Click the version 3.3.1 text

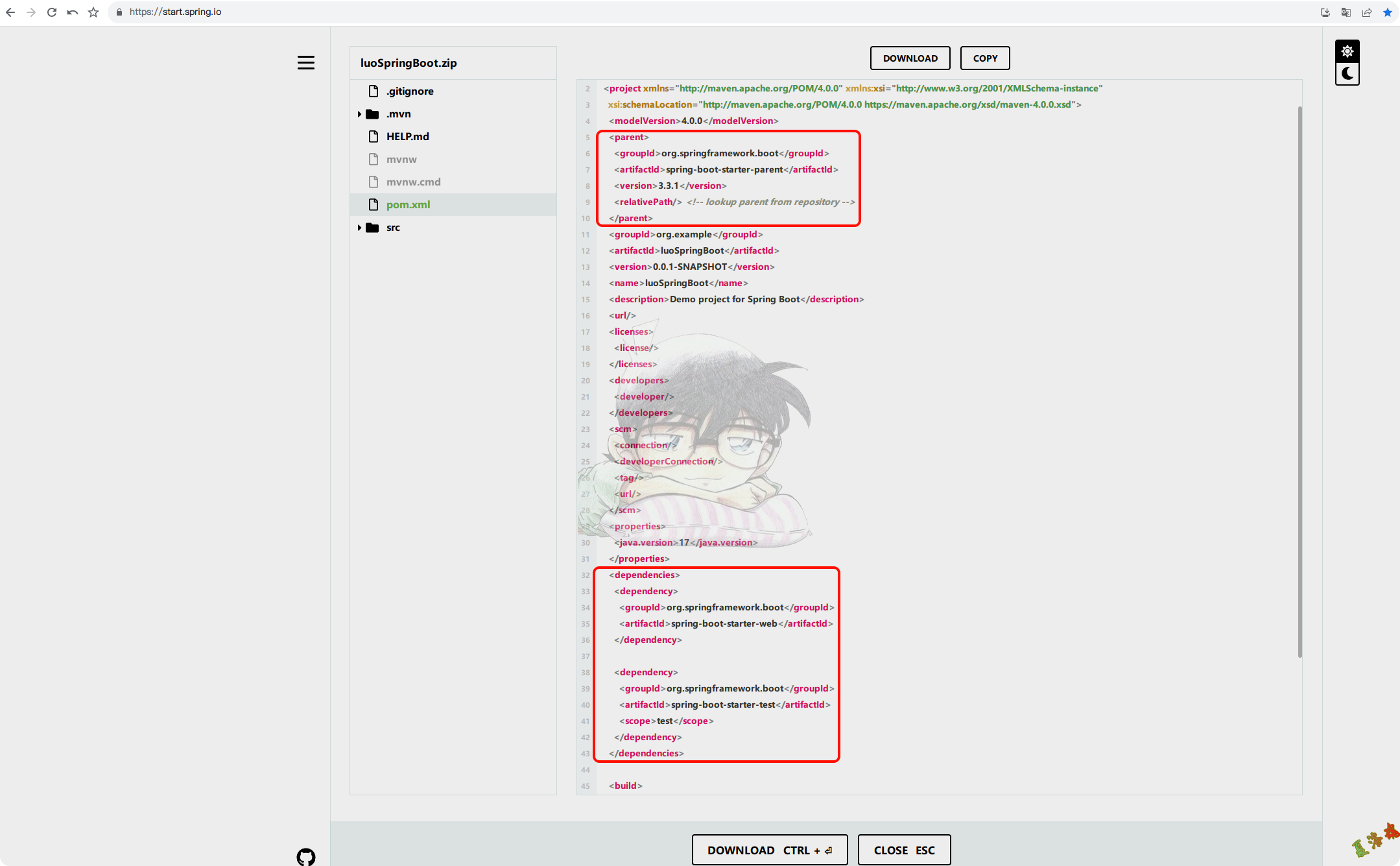point(668,186)
